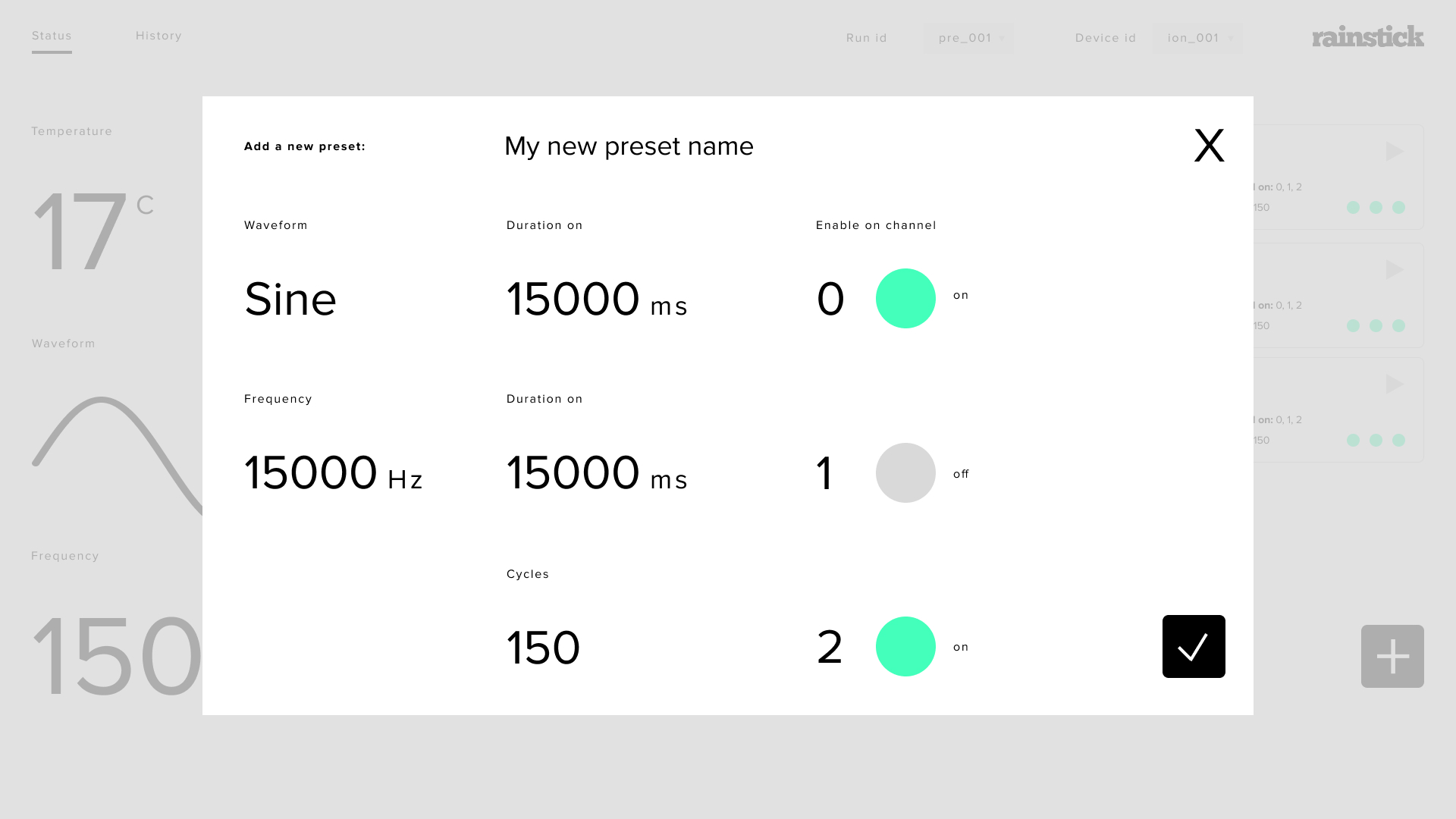Toggle channel 2 enable circle
Screen dimensions: 1456x819
(x=905, y=646)
